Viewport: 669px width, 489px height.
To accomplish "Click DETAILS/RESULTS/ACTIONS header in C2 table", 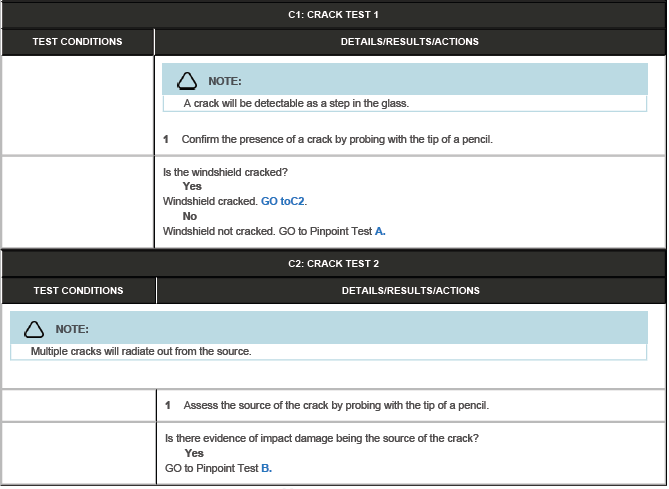I will point(410,291).
